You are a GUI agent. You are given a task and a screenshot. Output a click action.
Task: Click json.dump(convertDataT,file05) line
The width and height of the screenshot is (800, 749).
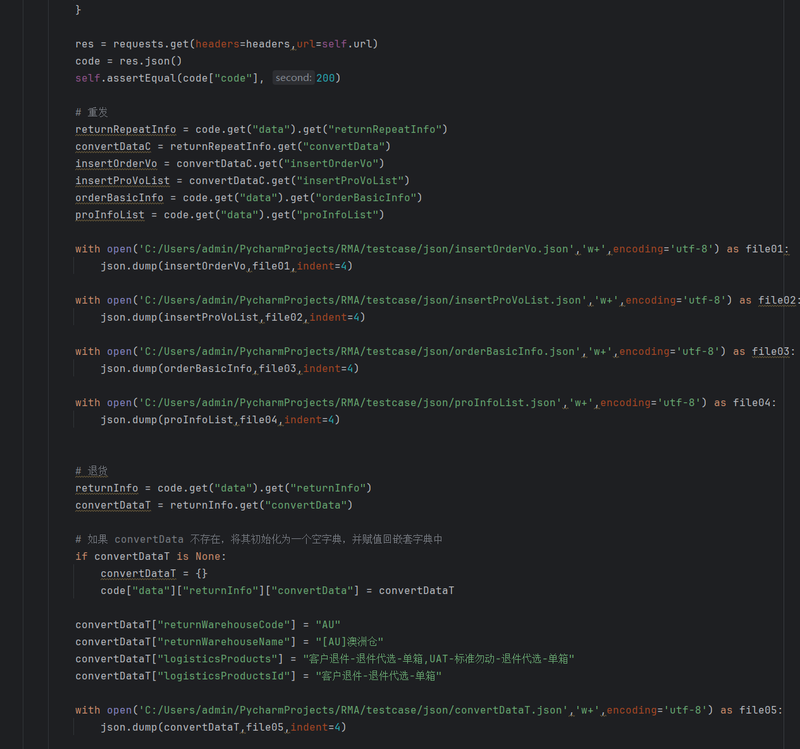click(x=223, y=728)
